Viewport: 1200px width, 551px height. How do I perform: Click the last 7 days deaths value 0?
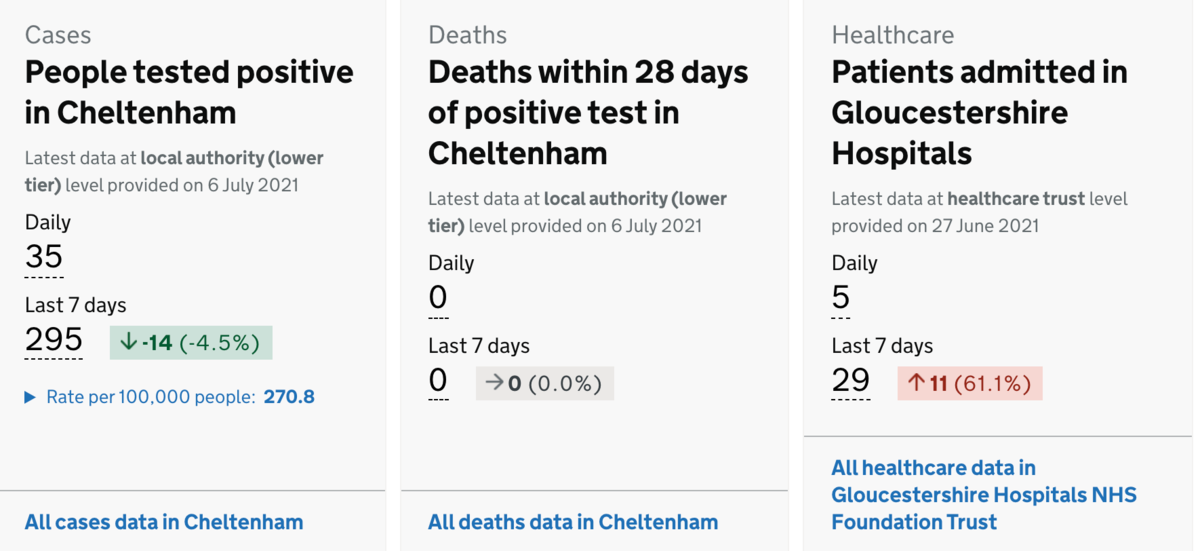(438, 381)
